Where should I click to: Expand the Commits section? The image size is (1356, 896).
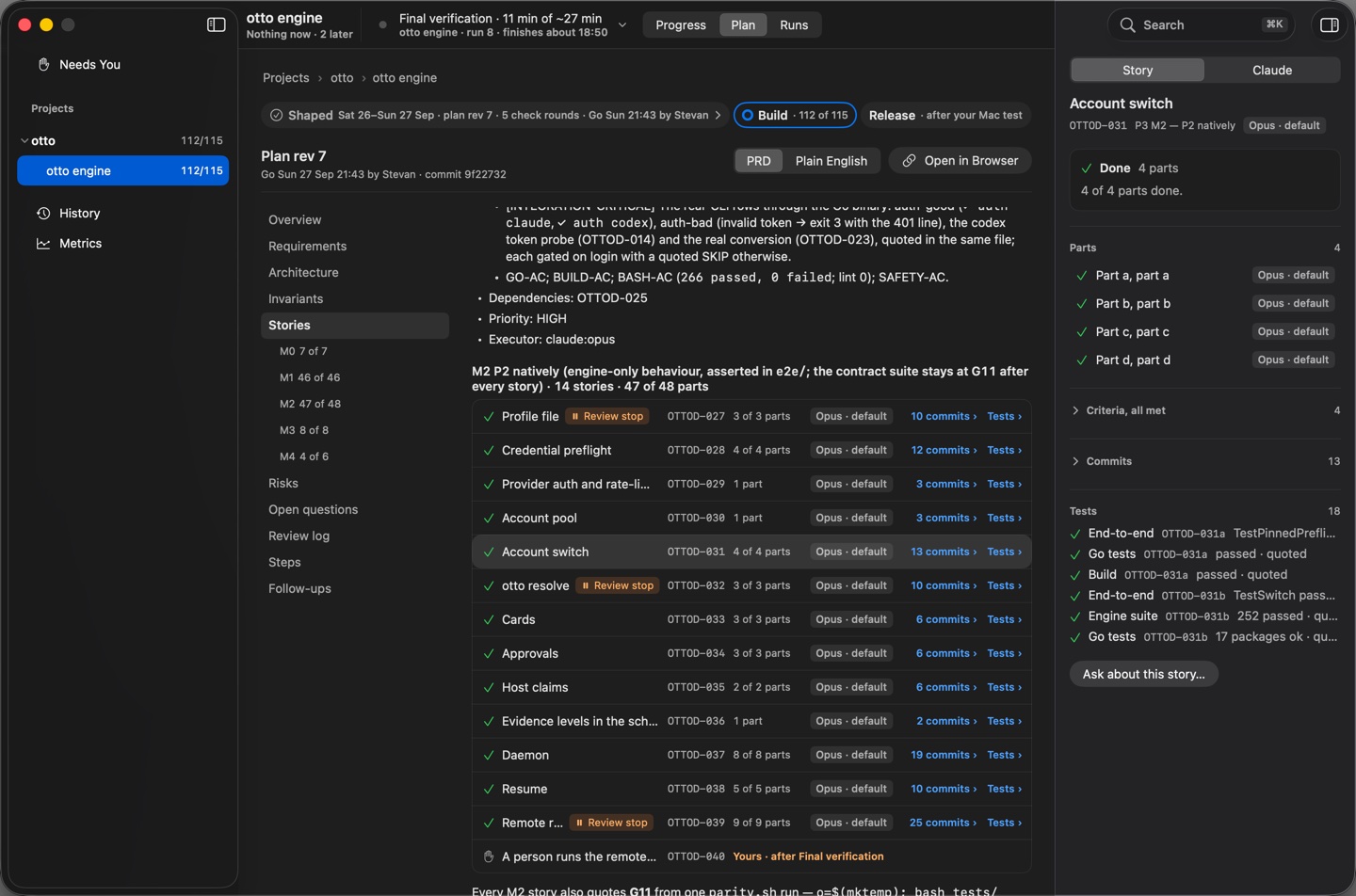pyautogui.click(x=1075, y=461)
